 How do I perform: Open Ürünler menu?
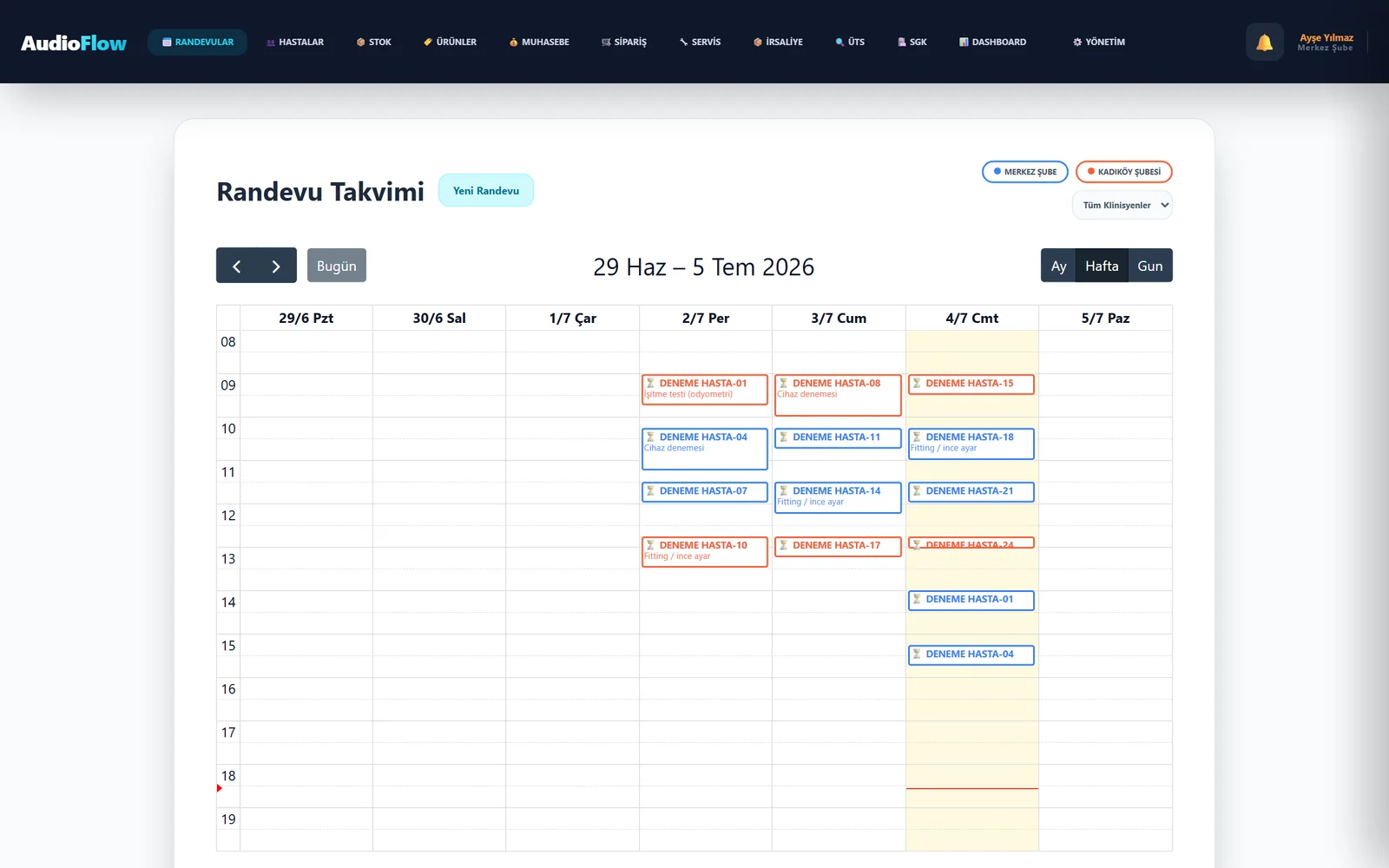(450, 42)
